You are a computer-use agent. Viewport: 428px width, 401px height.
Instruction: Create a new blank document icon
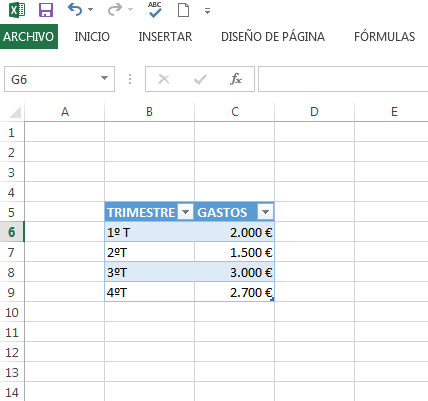point(183,10)
